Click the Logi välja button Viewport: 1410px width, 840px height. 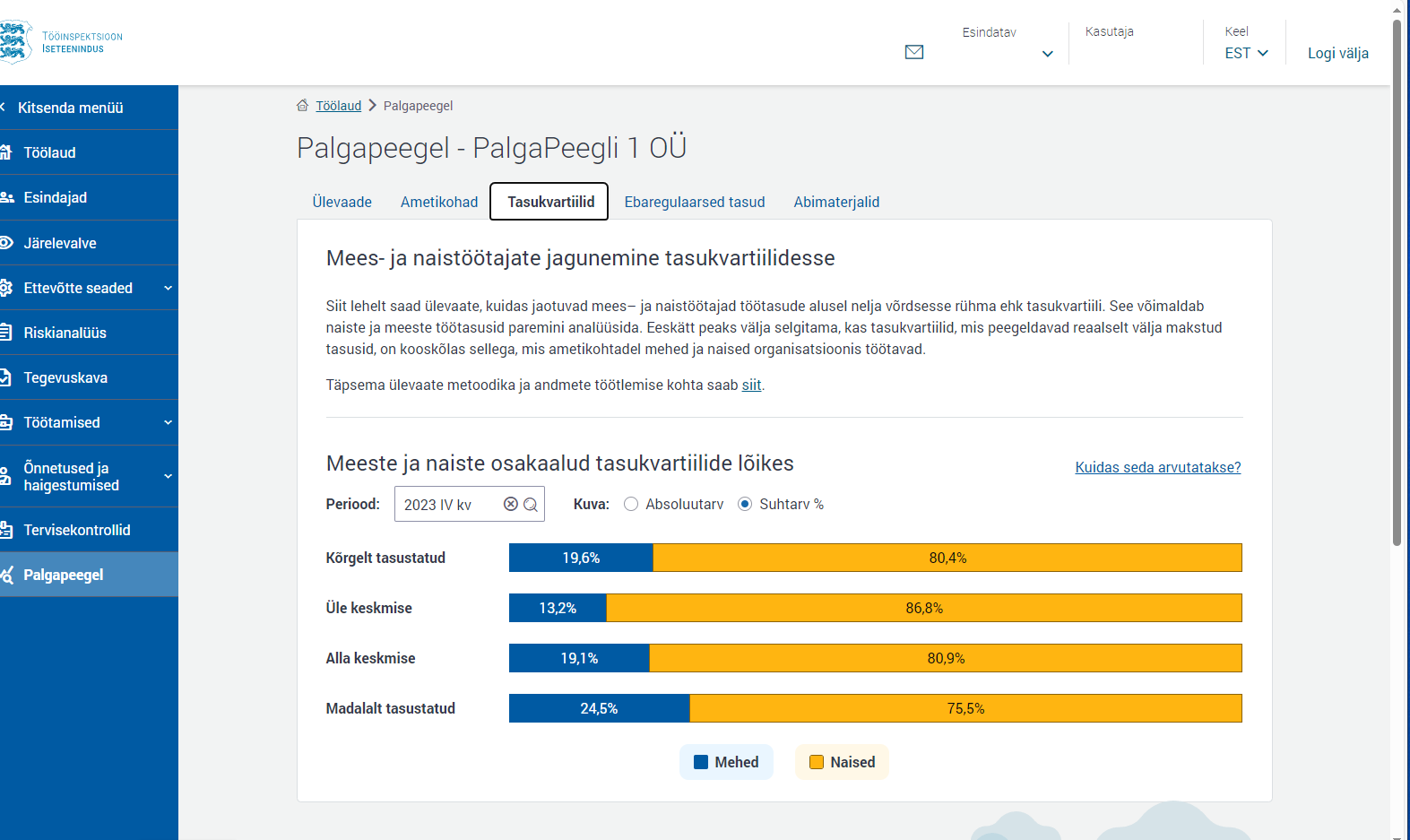[x=1337, y=53]
